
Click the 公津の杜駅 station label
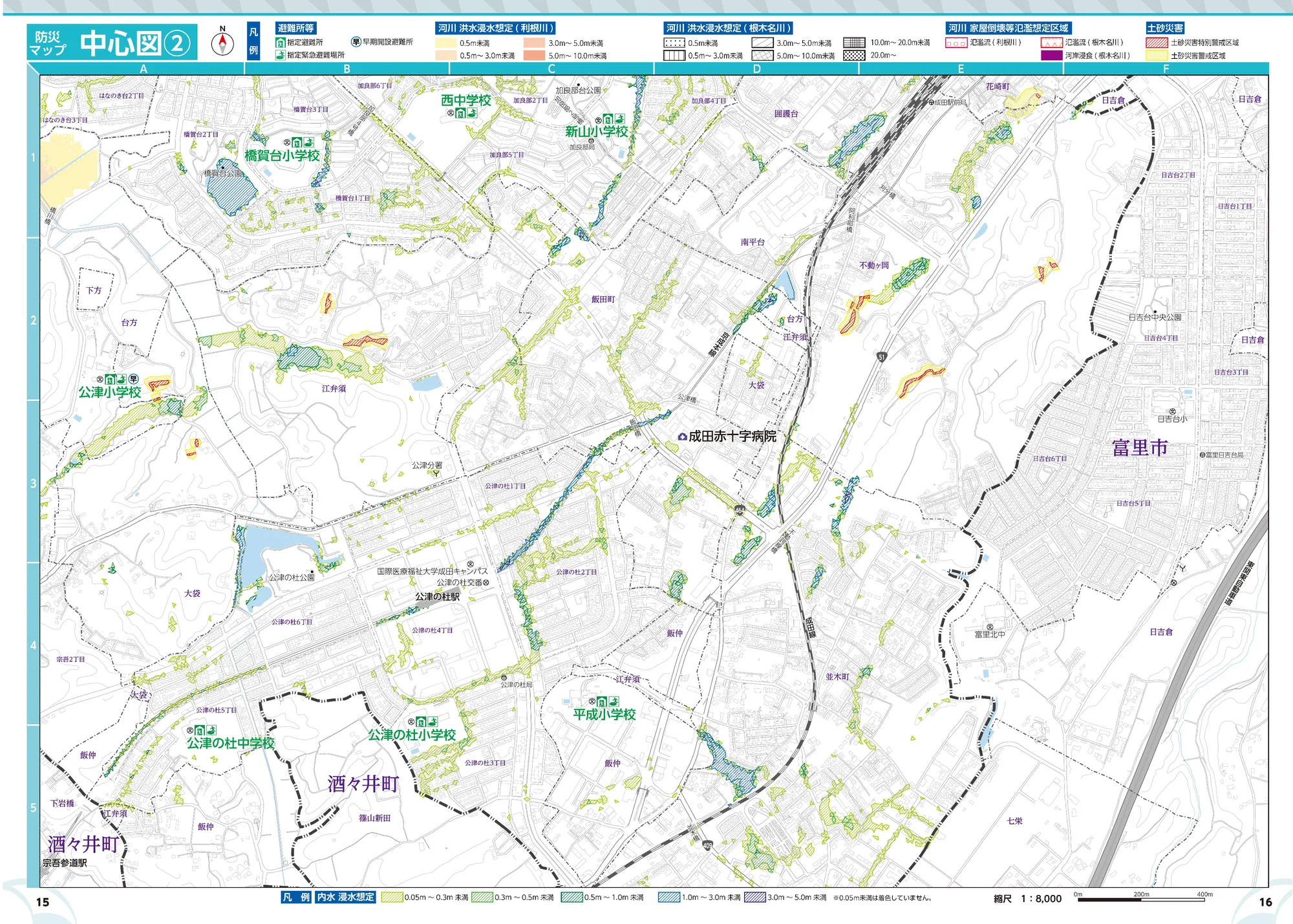438,597
